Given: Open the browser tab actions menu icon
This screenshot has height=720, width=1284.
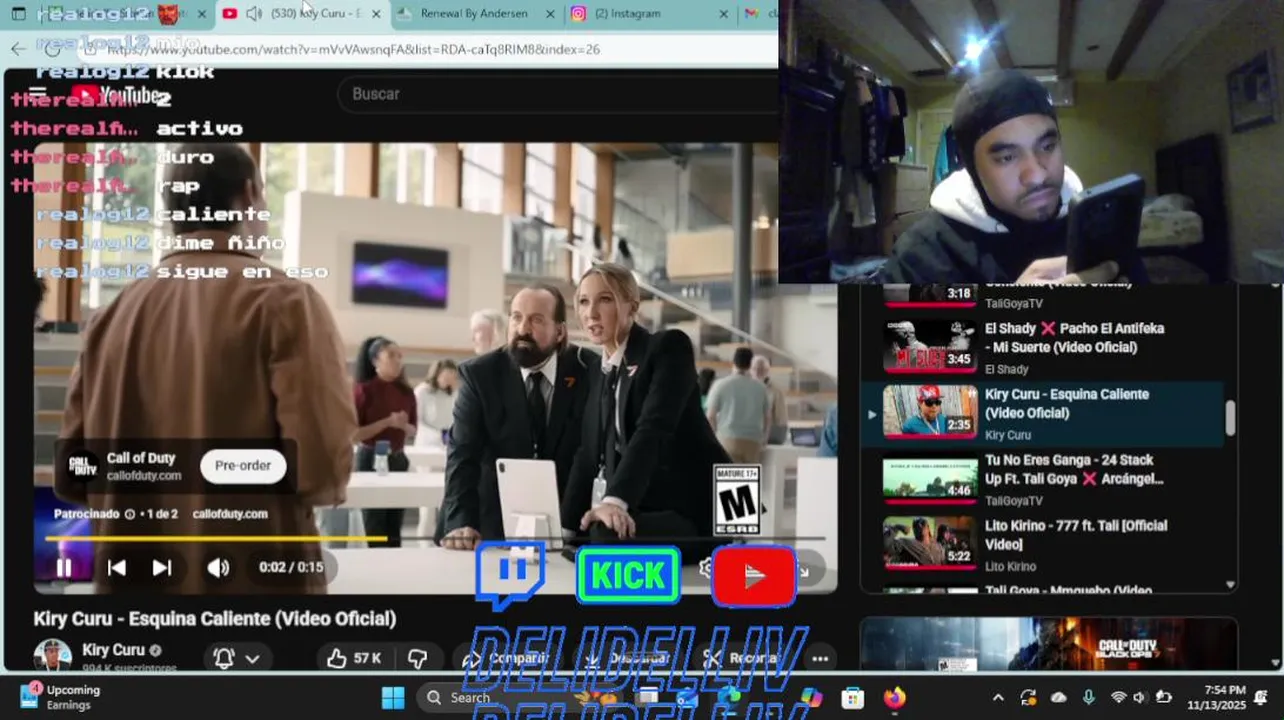Looking at the screenshot, I should point(18,14).
